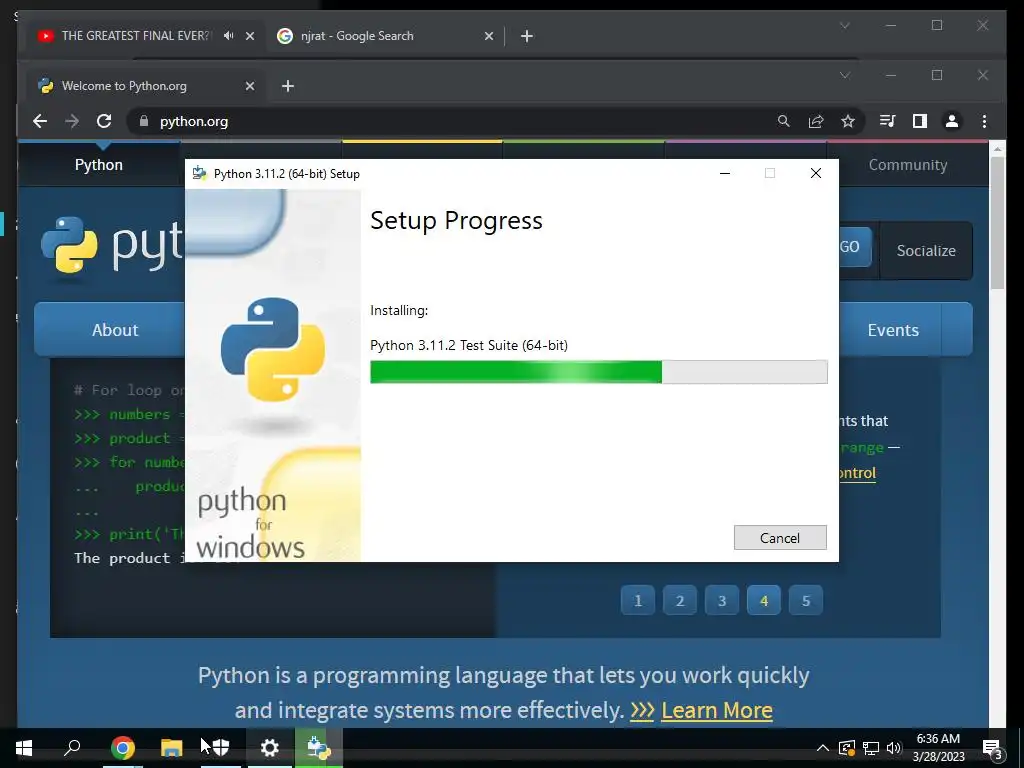Open the Windows Start menu
This screenshot has width=1024, height=768.
click(24, 748)
